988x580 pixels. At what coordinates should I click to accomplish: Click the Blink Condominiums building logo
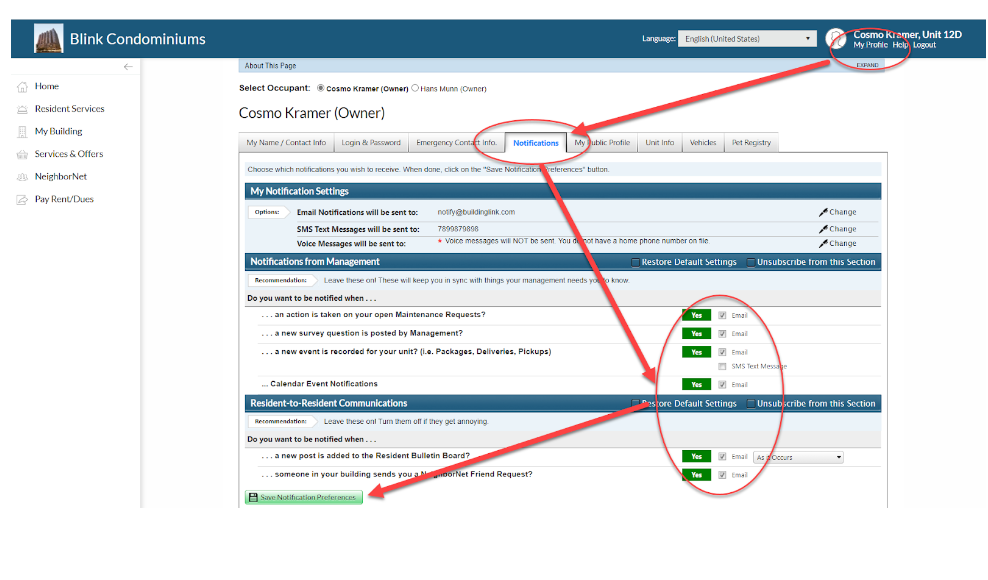coord(49,38)
